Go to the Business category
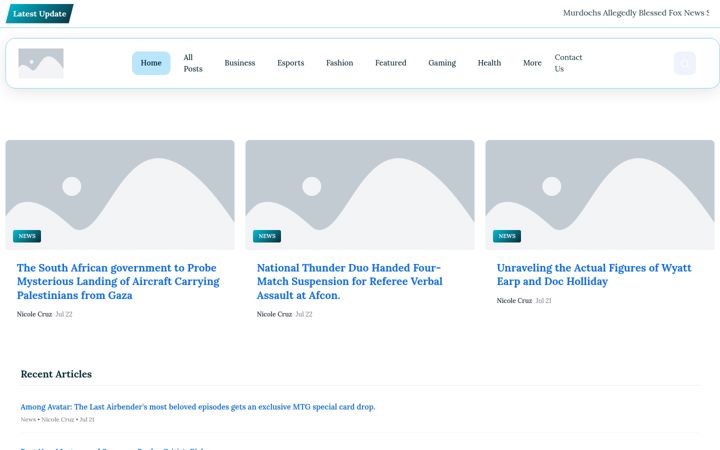Screen dimensions: 720x450 (240, 63)
